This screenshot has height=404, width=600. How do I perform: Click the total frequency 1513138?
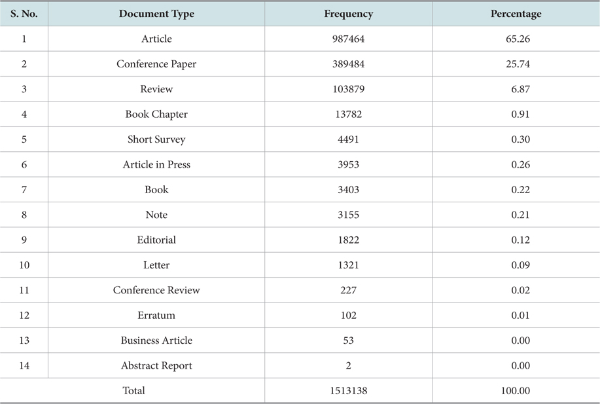pyautogui.click(x=348, y=390)
